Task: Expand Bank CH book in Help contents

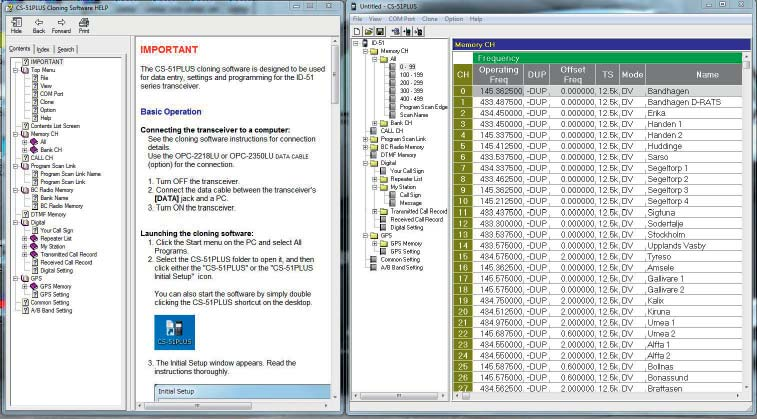Action: [x=25, y=150]
